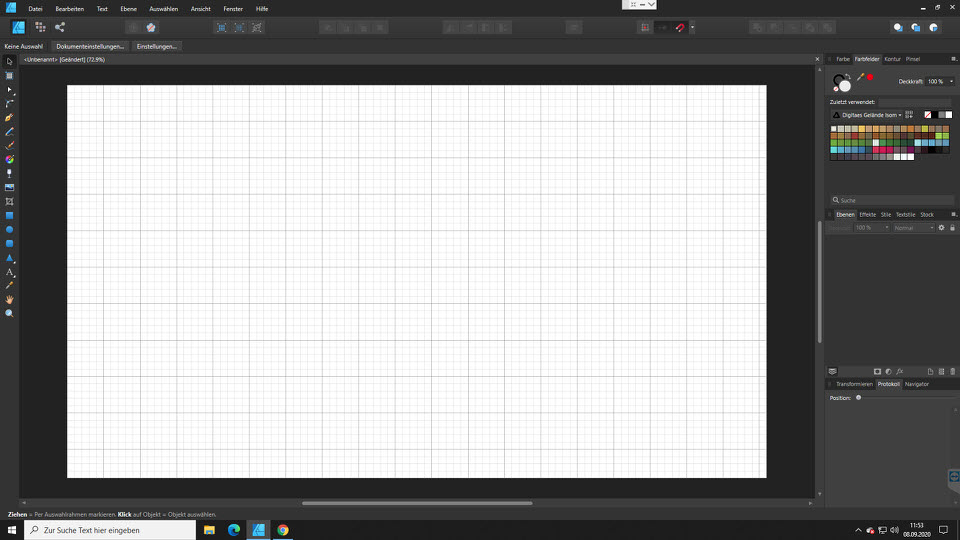Toggle the layer lock icon
The width and height of the screenshot is (960, 540).
[953, 228]
